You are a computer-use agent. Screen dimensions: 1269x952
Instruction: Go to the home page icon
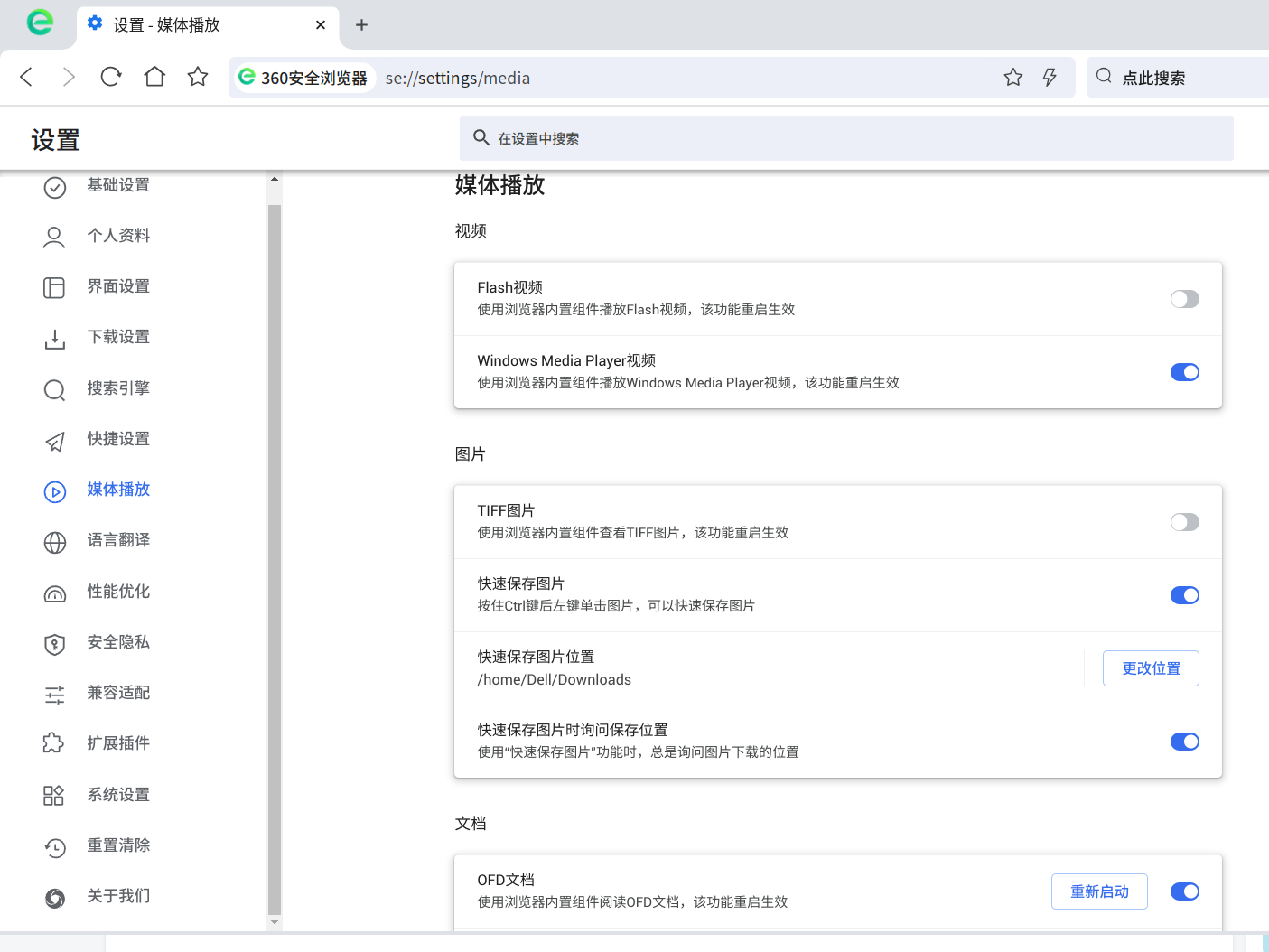coord(154,77)
